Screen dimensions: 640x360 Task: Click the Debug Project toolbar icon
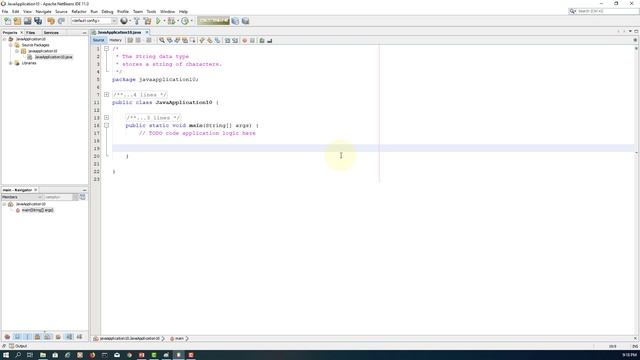[171, 21]
